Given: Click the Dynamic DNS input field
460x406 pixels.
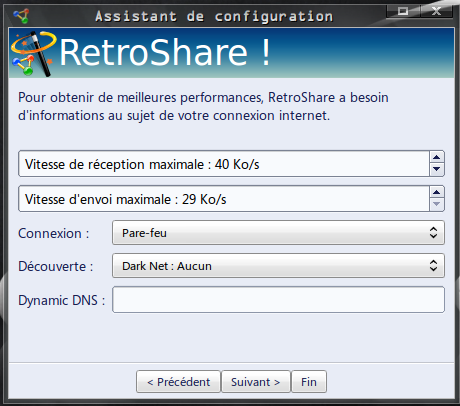Looking at the screenshot, I should coord(278,300).
